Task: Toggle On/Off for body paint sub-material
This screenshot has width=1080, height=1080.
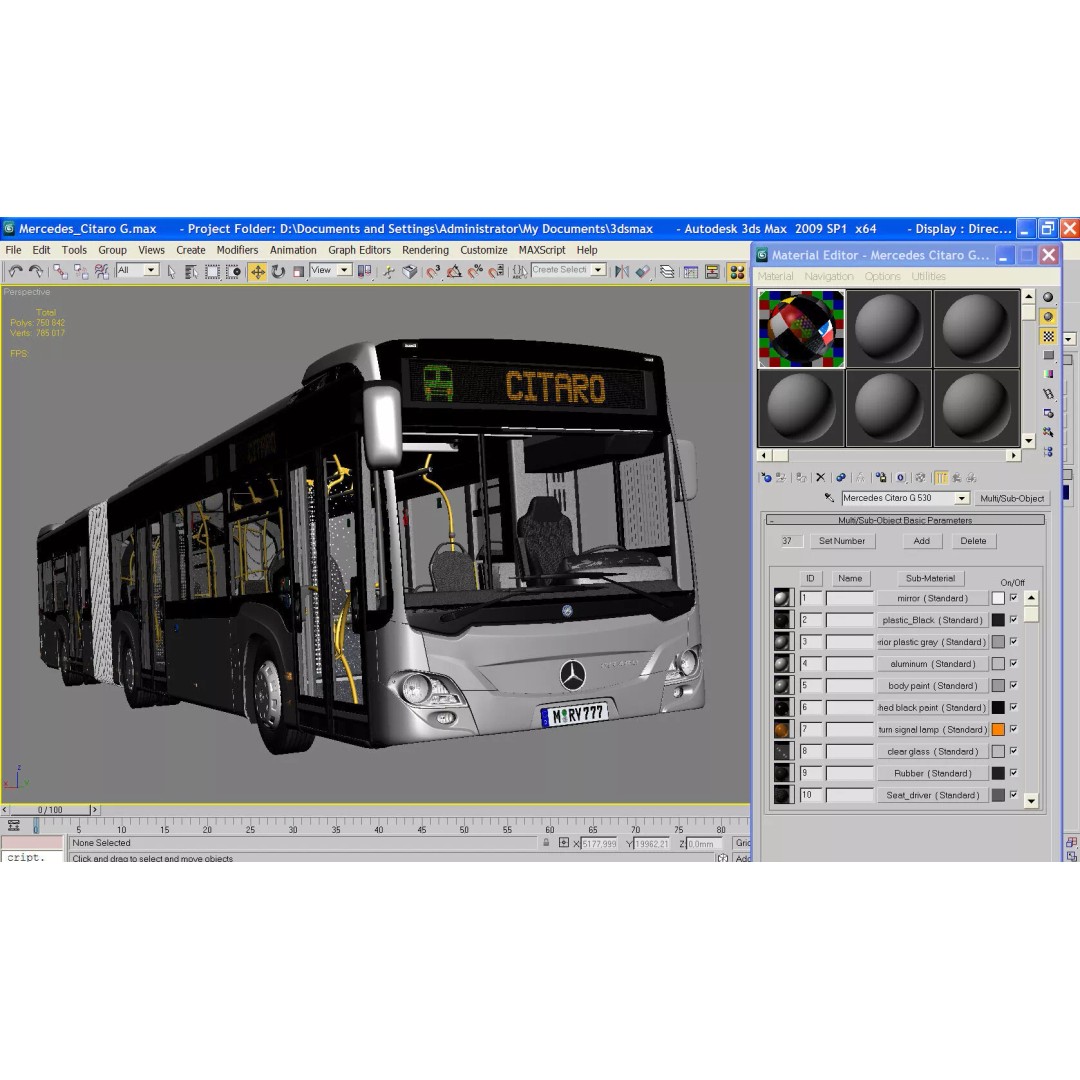Action: pos(1013,685)
